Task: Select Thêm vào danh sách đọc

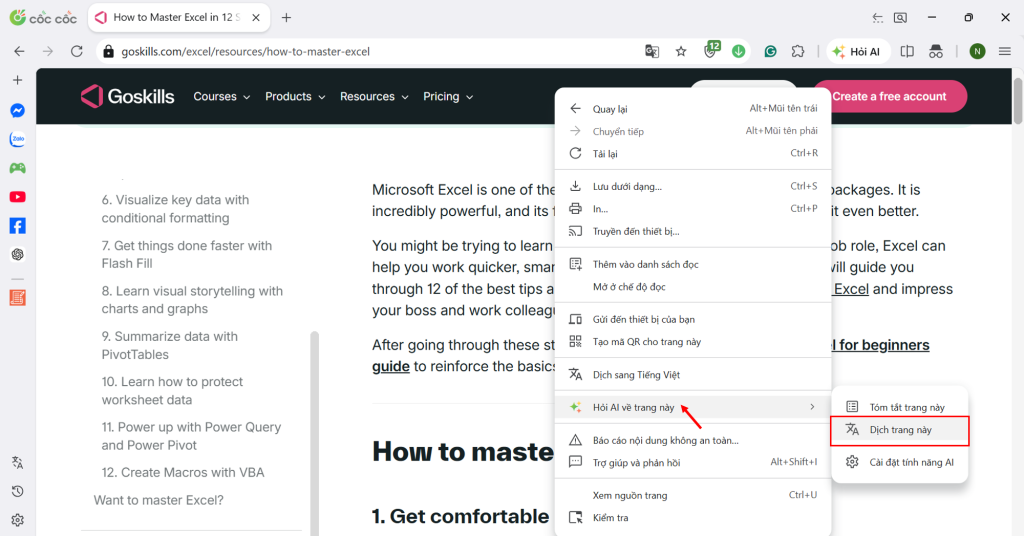Action: click(693, 264)
